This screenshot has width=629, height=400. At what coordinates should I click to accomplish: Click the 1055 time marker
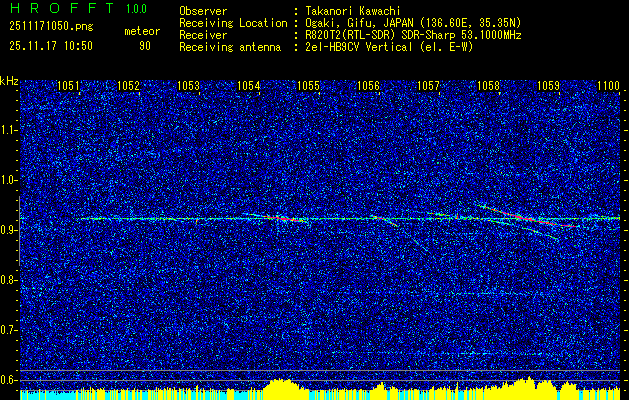tap(308, 85)
